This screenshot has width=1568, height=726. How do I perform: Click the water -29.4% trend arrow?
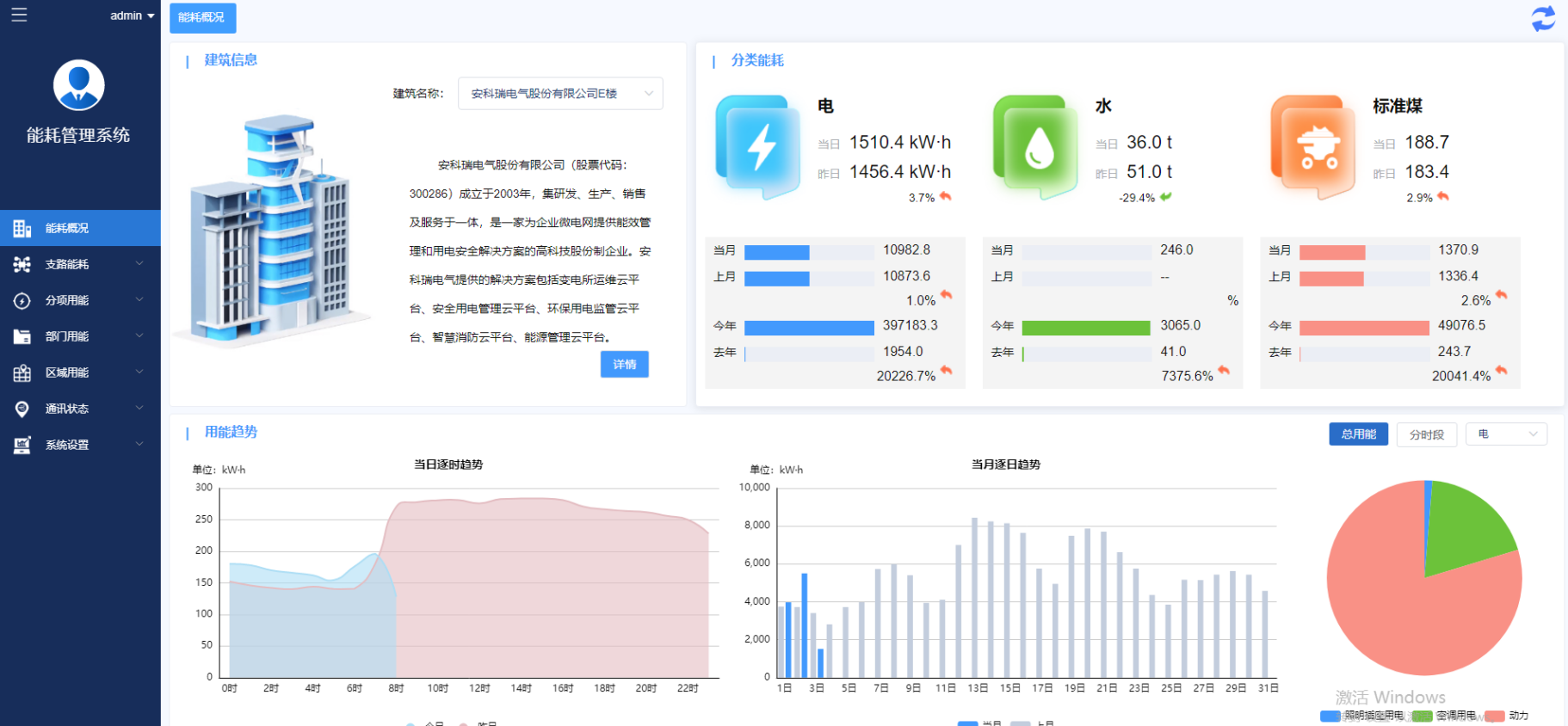coord(1166,196)
